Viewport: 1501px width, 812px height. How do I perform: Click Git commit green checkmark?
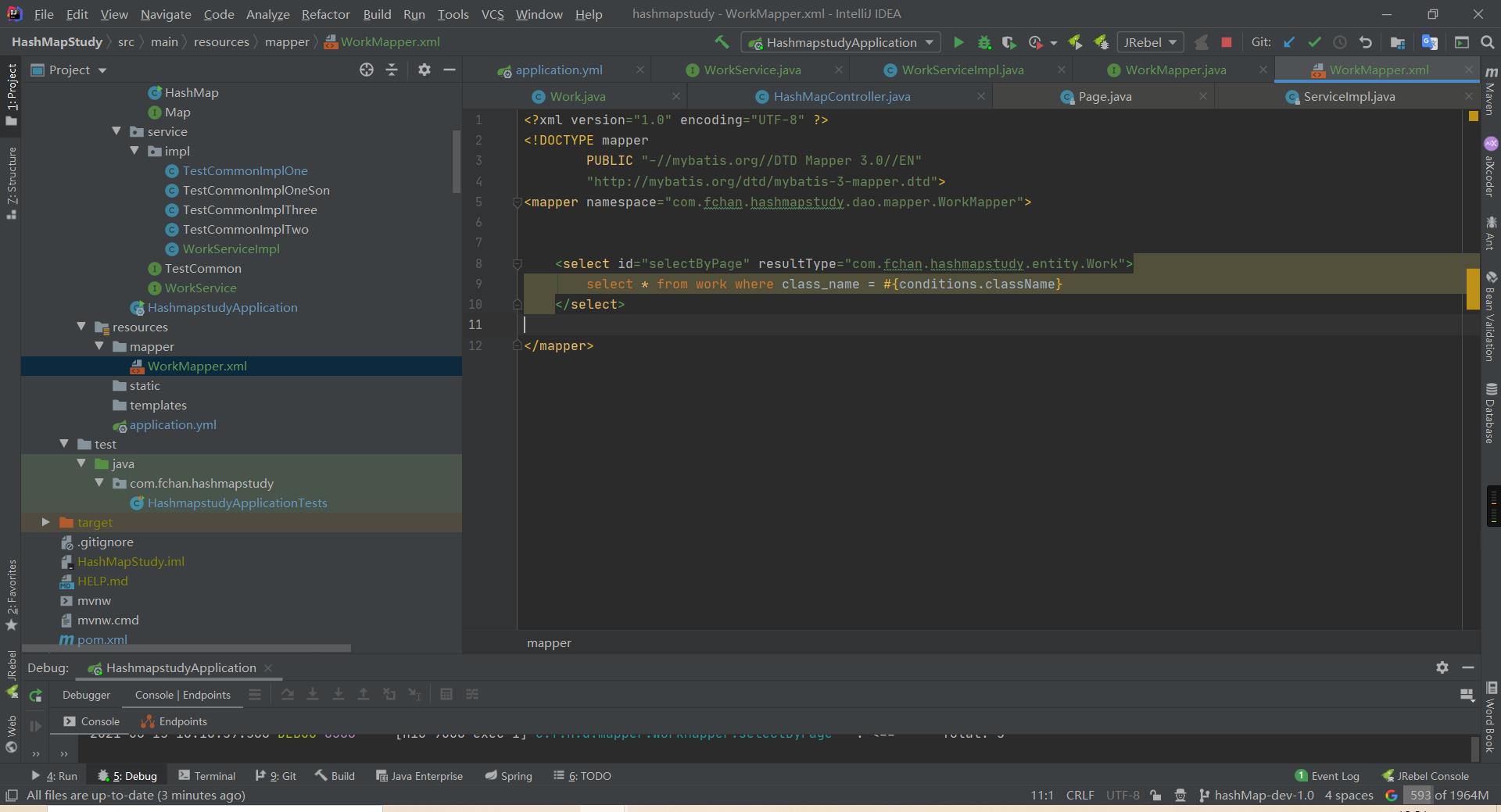click(x=1314, y=42)
